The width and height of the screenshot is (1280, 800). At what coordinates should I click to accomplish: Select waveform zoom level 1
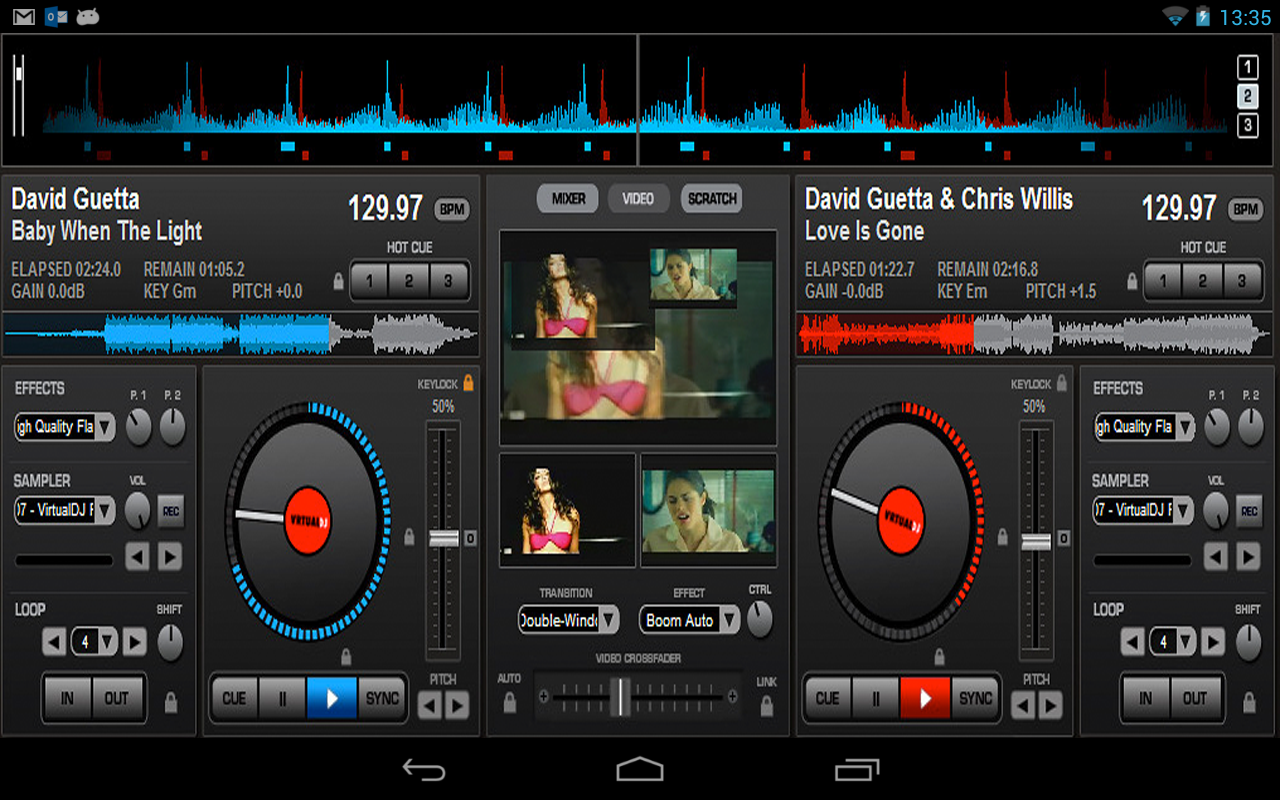(x=1247, y=67)
